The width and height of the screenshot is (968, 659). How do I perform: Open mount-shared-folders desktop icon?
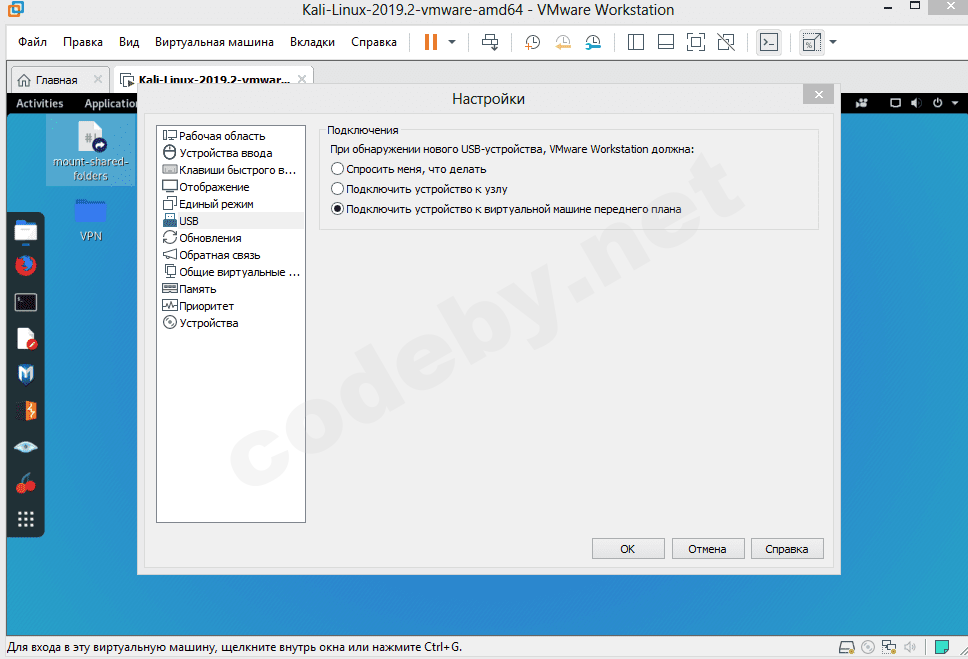coord(91,151)
